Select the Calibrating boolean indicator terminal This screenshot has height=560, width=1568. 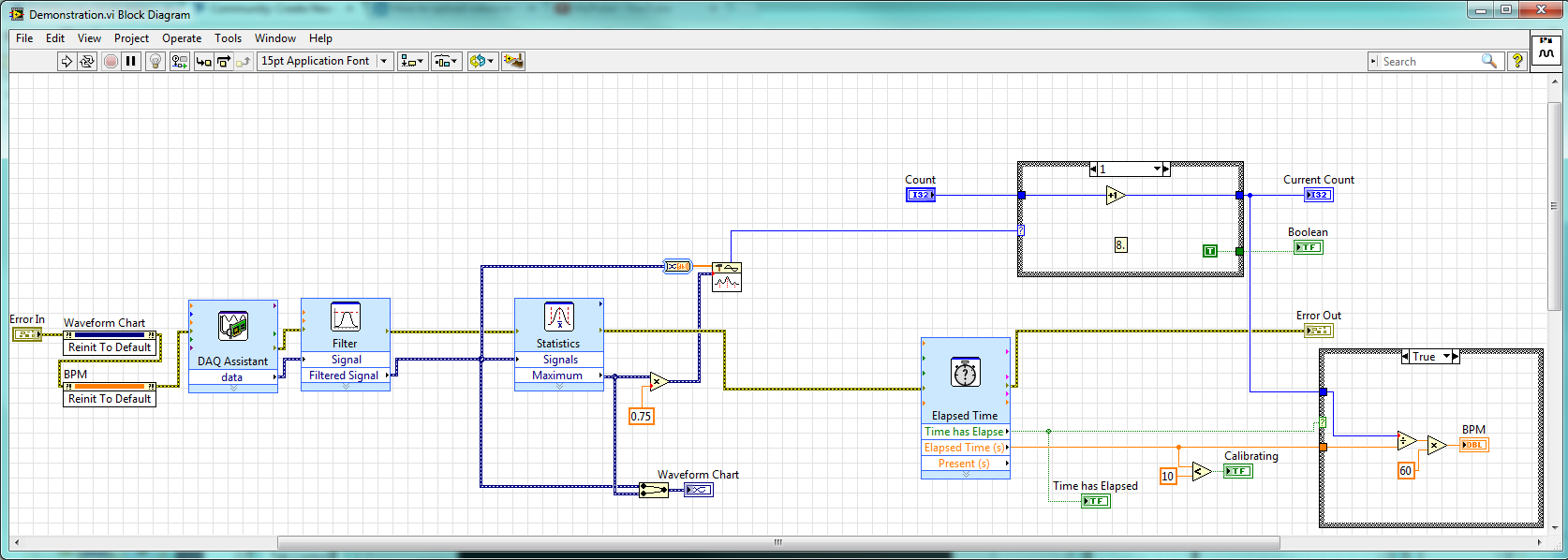pos(1238,471)
